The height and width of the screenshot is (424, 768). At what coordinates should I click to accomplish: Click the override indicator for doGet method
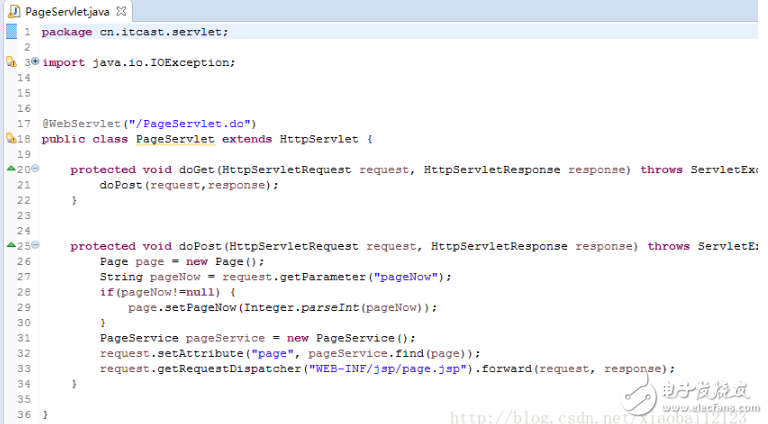[10, 169]
